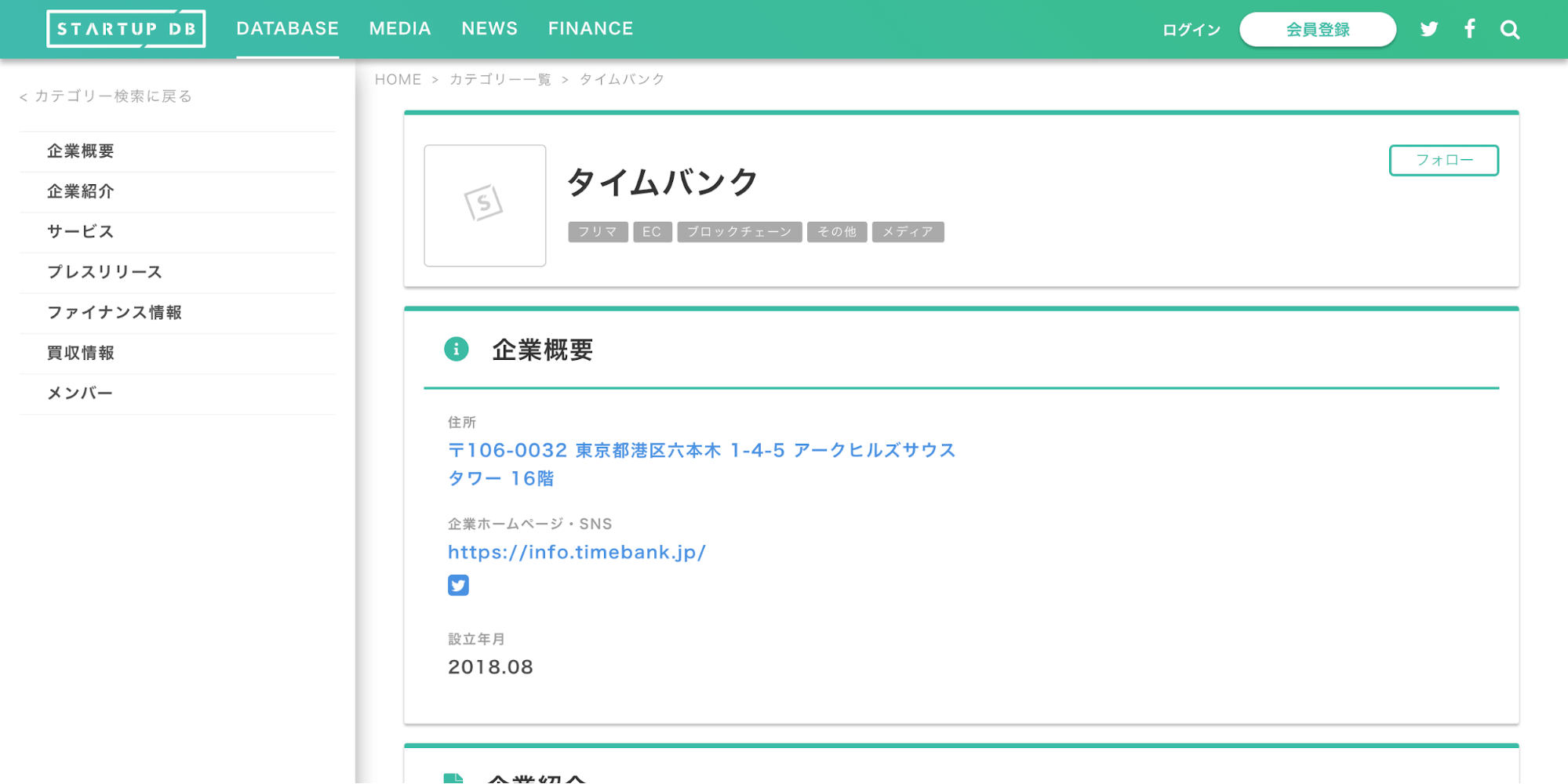Viewport: 1568px width, 784px height.
Task: Click the フリマ tag
Action: 598,232
